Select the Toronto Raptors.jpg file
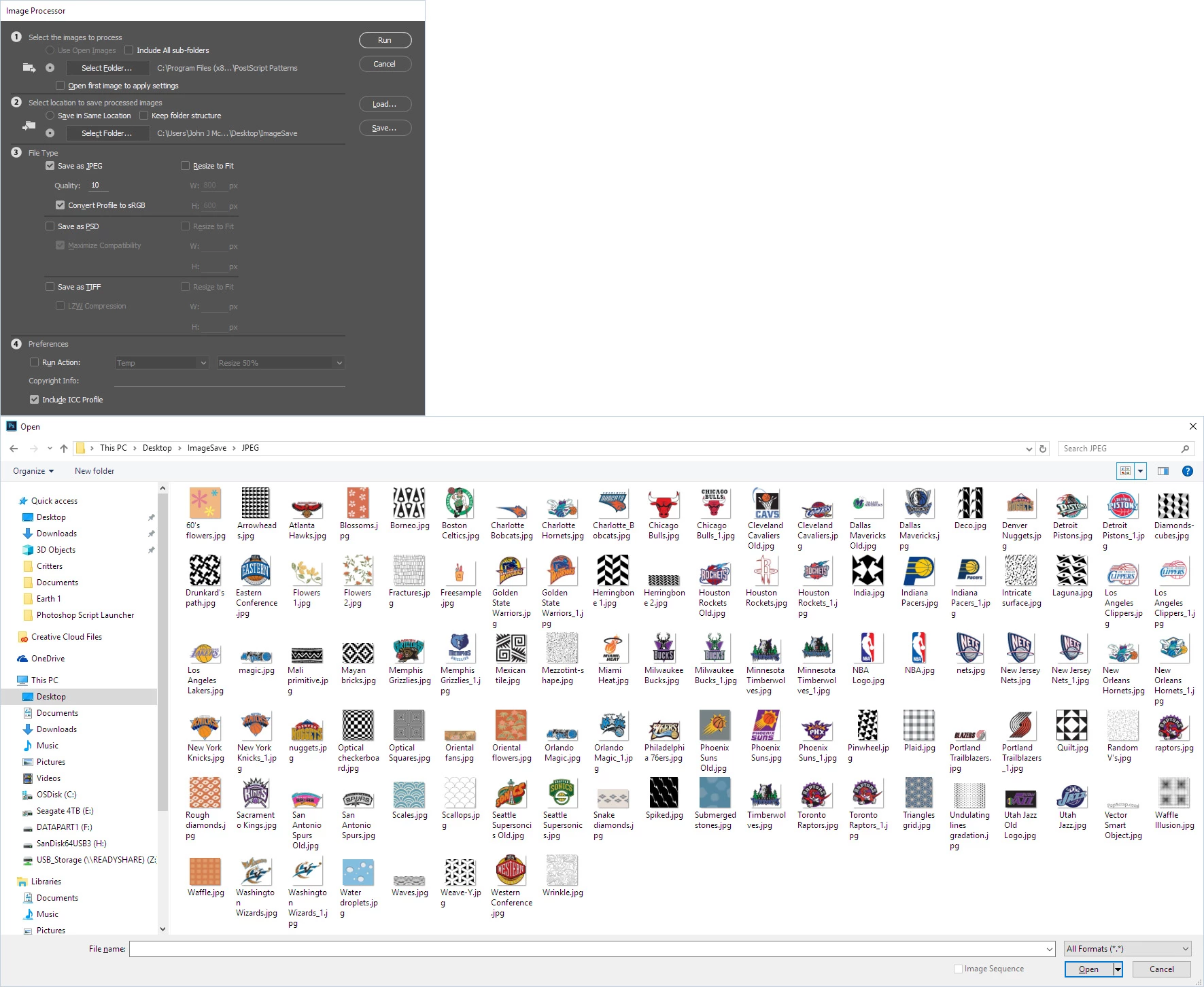Screen dimensions: 1204x987 (816, 804)
